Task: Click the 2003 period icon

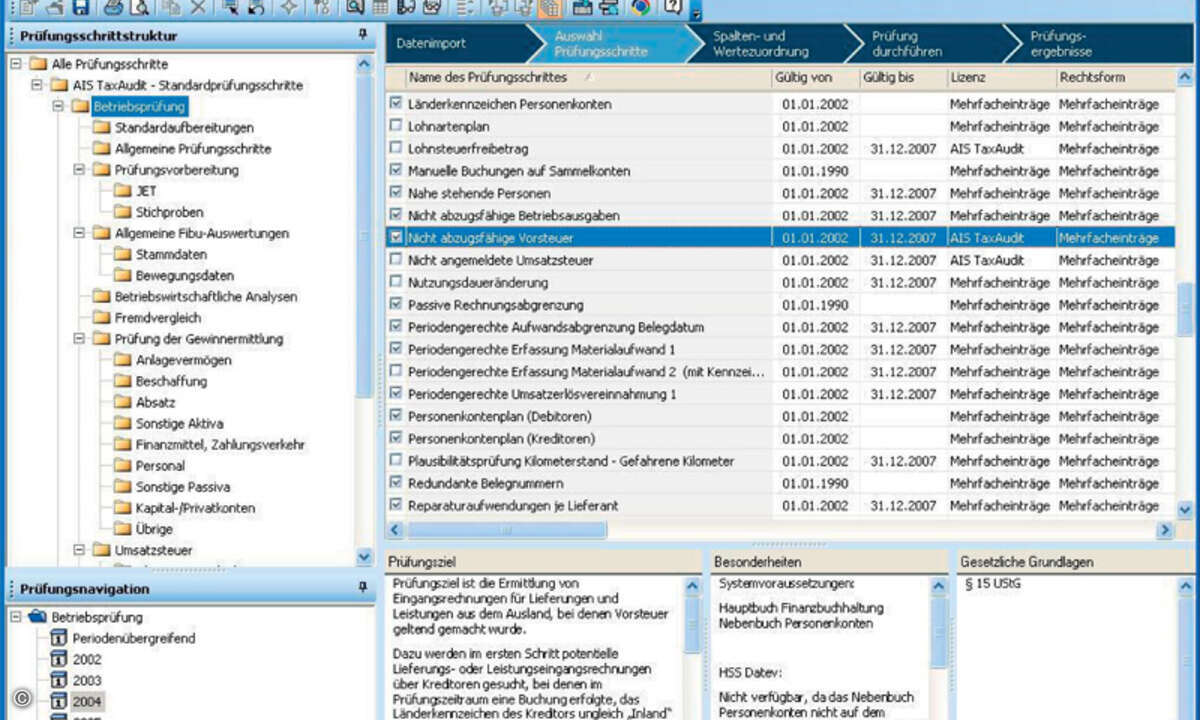Action: click(59, 681)
